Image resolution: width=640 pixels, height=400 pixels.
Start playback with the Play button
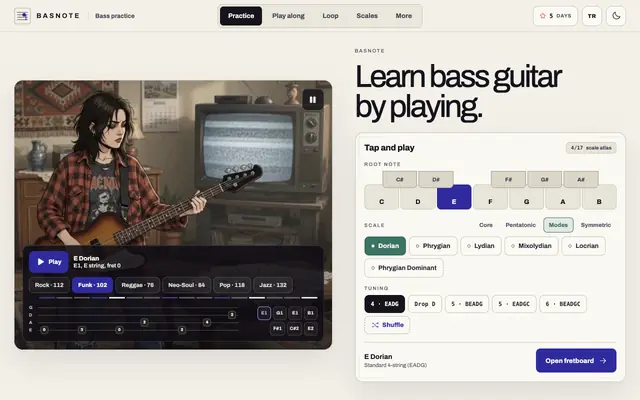tap(49, 262)
